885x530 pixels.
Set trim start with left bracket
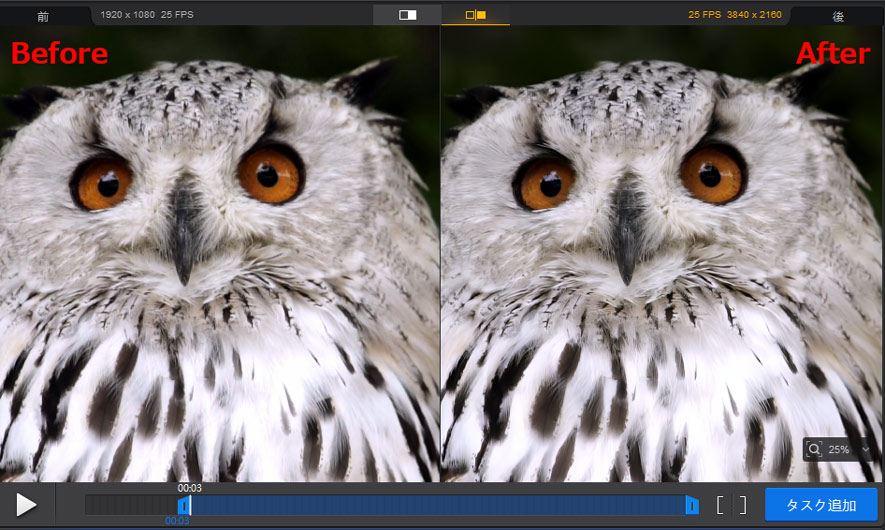pyautogui.click(x=720, y=505)
